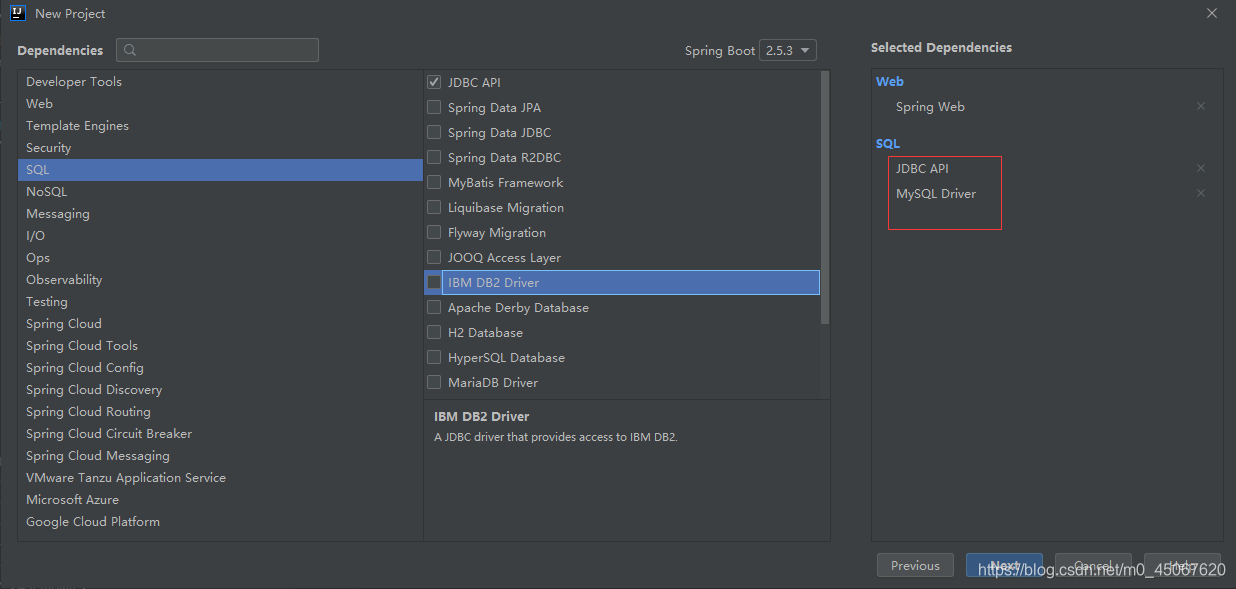Tick the MyBatis Framework checkbox
Image resolution: width=1236 pixels, height=589 pixels.
[434, 182]
